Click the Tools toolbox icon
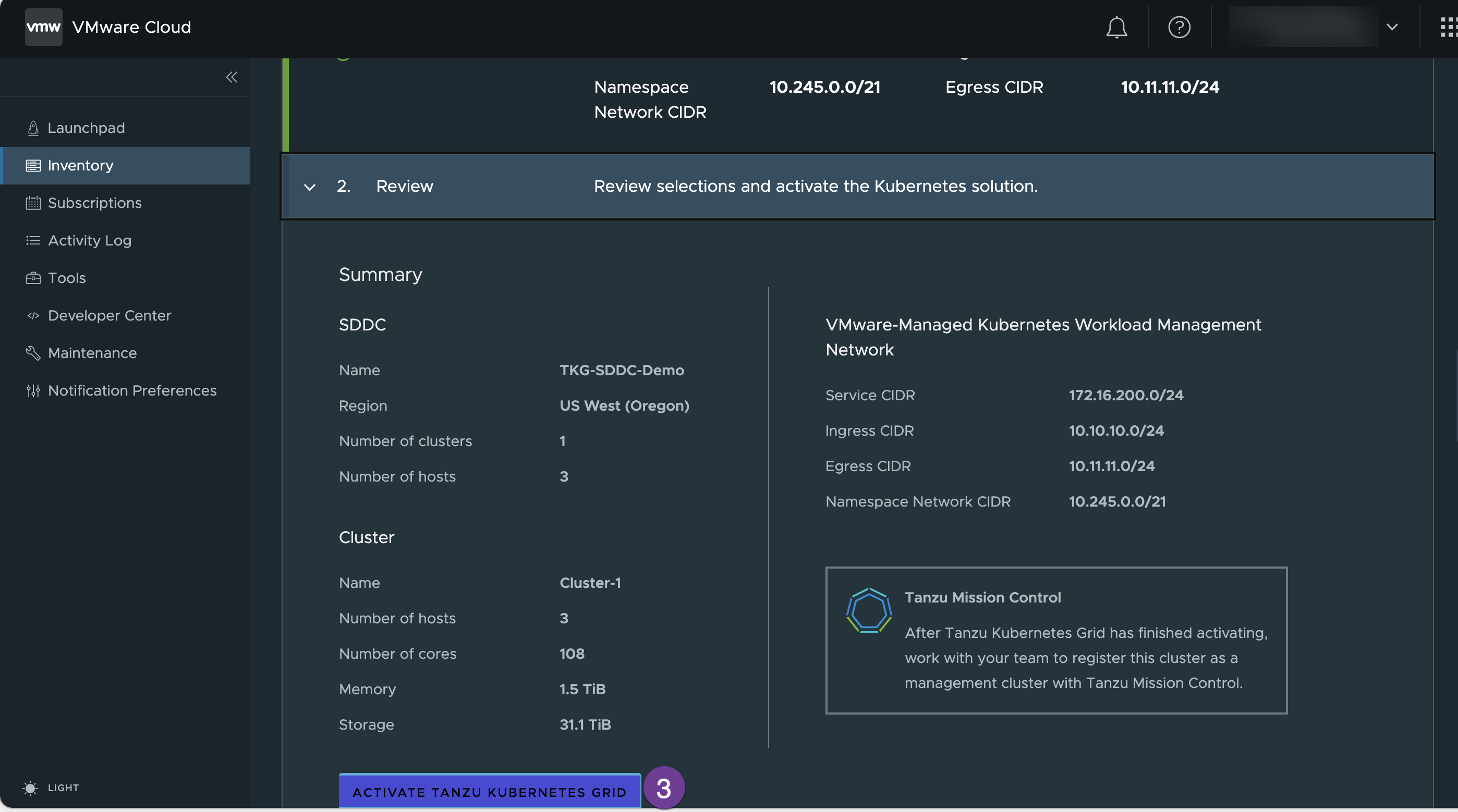This screenshot has height=812, width=1458. [x=33, y=278]
